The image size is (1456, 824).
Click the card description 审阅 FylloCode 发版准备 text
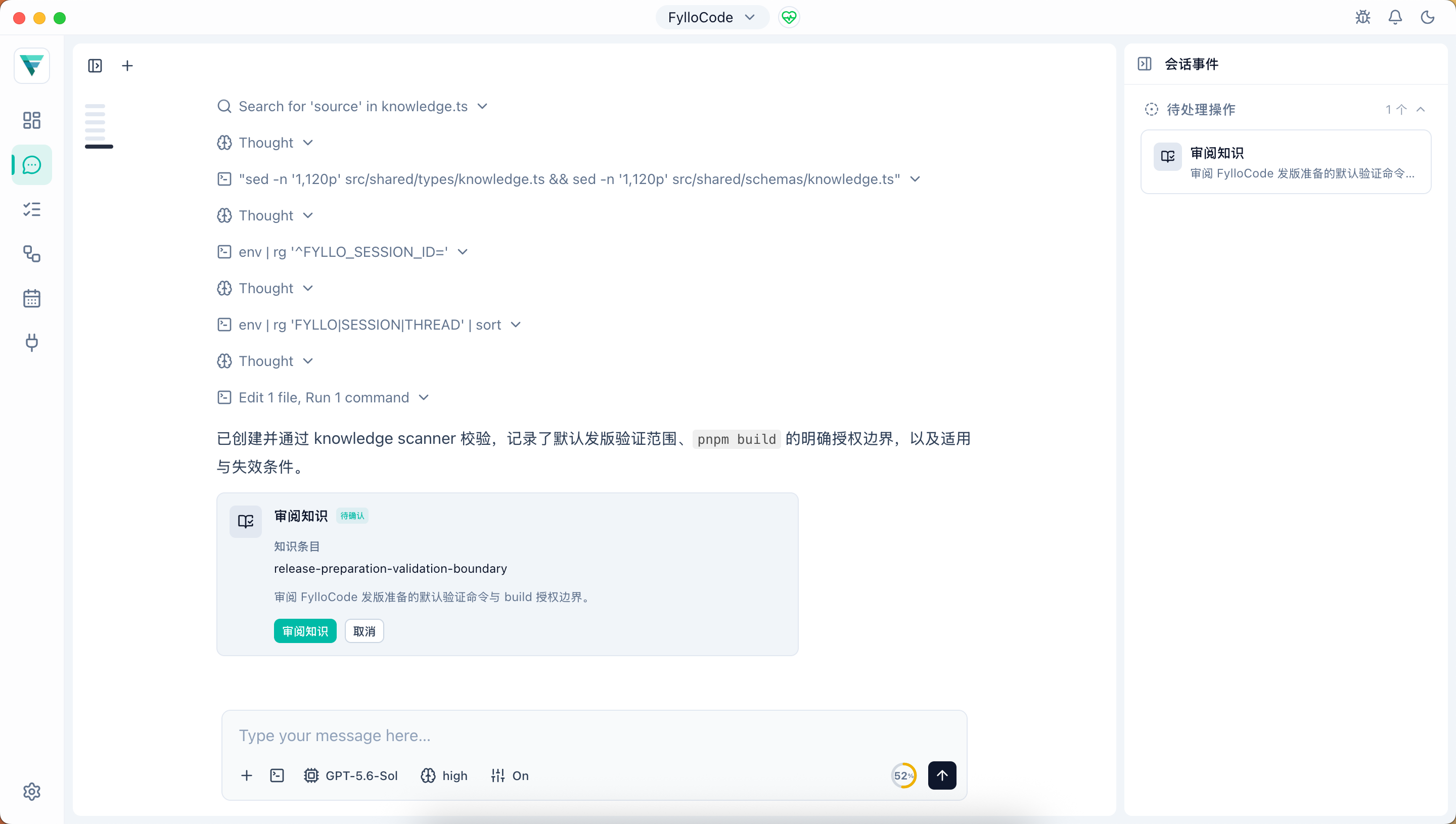433,597
